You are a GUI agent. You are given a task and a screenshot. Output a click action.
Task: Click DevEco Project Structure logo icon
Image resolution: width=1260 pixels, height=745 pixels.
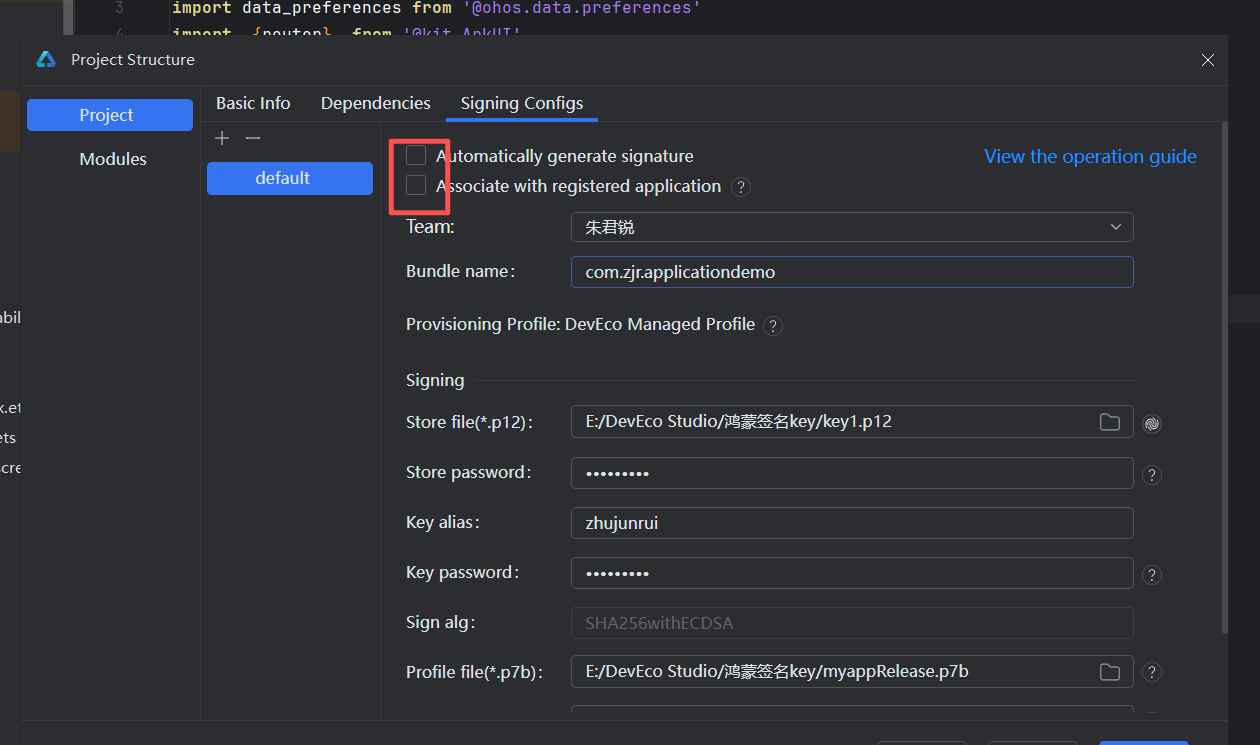(x=46, y=60)
